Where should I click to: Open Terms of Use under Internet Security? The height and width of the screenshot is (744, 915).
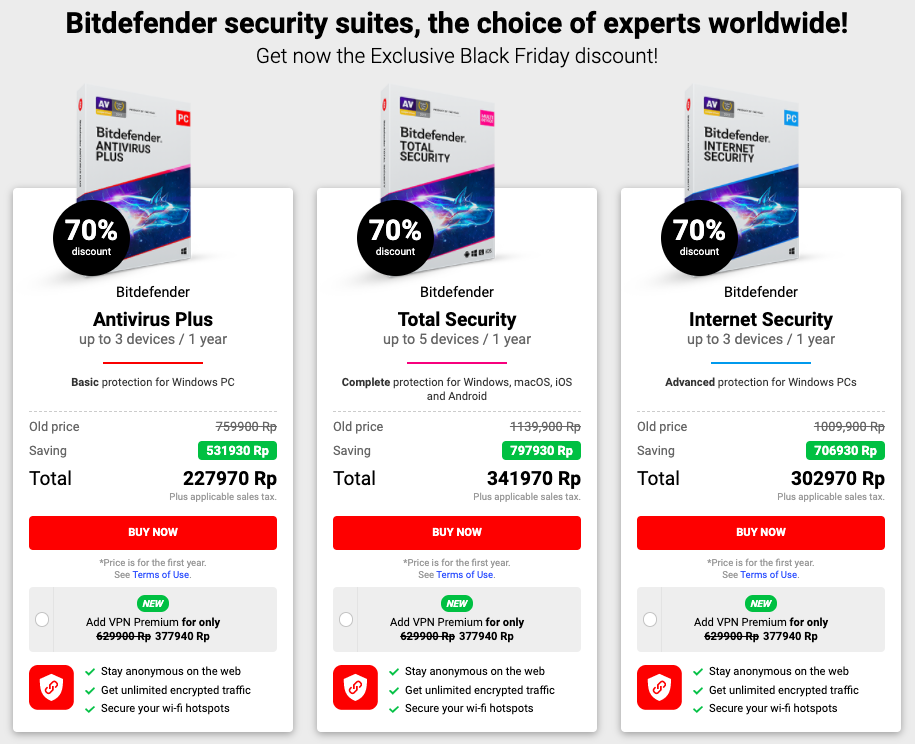coord(769,575)
